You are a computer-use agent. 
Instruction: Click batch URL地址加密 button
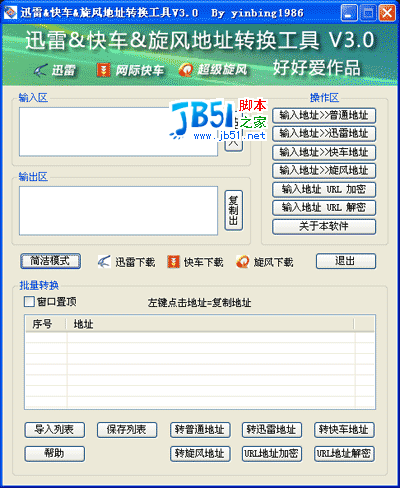click(x=272, y=454)
